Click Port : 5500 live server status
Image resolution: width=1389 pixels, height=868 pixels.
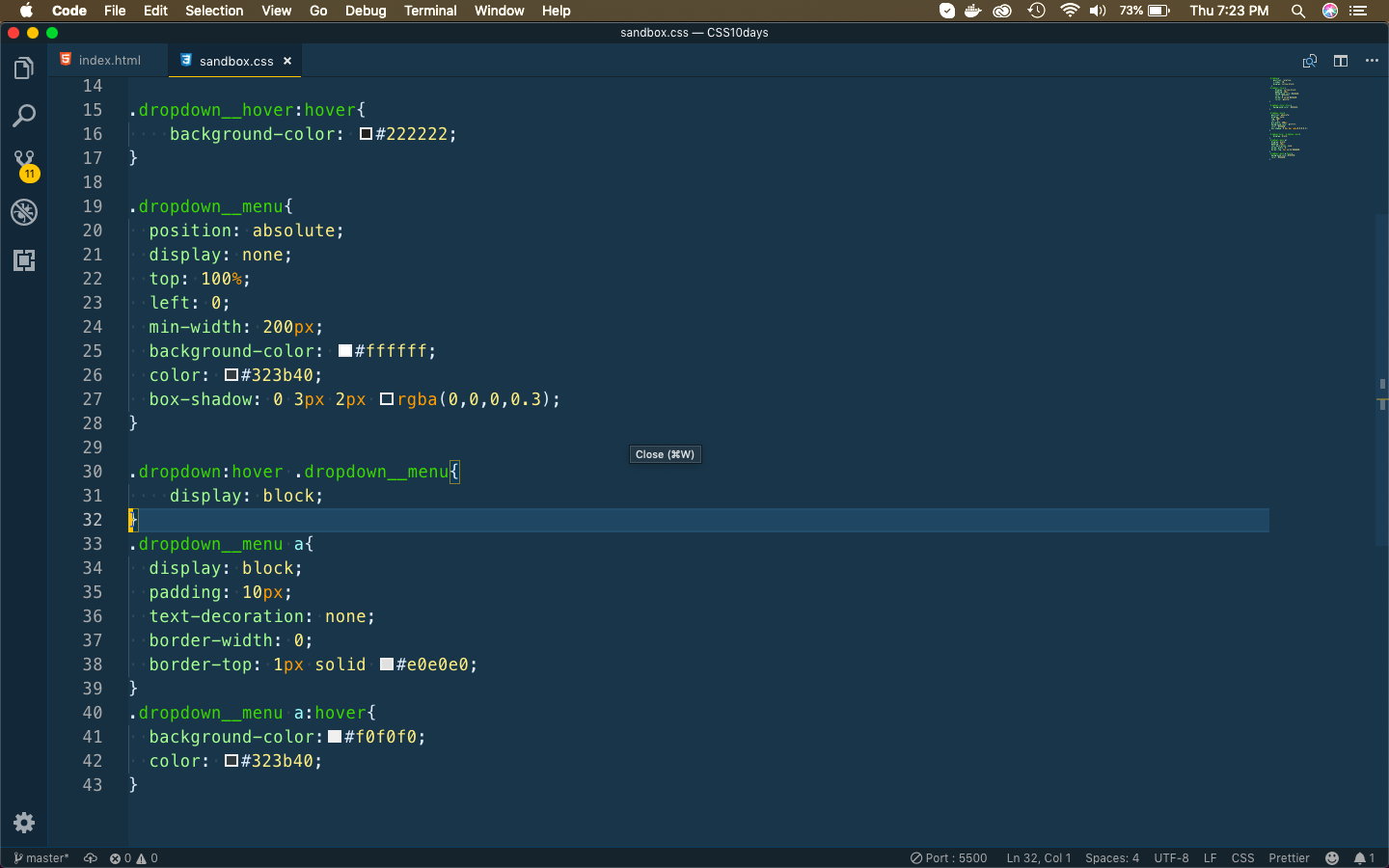(949, 858)
